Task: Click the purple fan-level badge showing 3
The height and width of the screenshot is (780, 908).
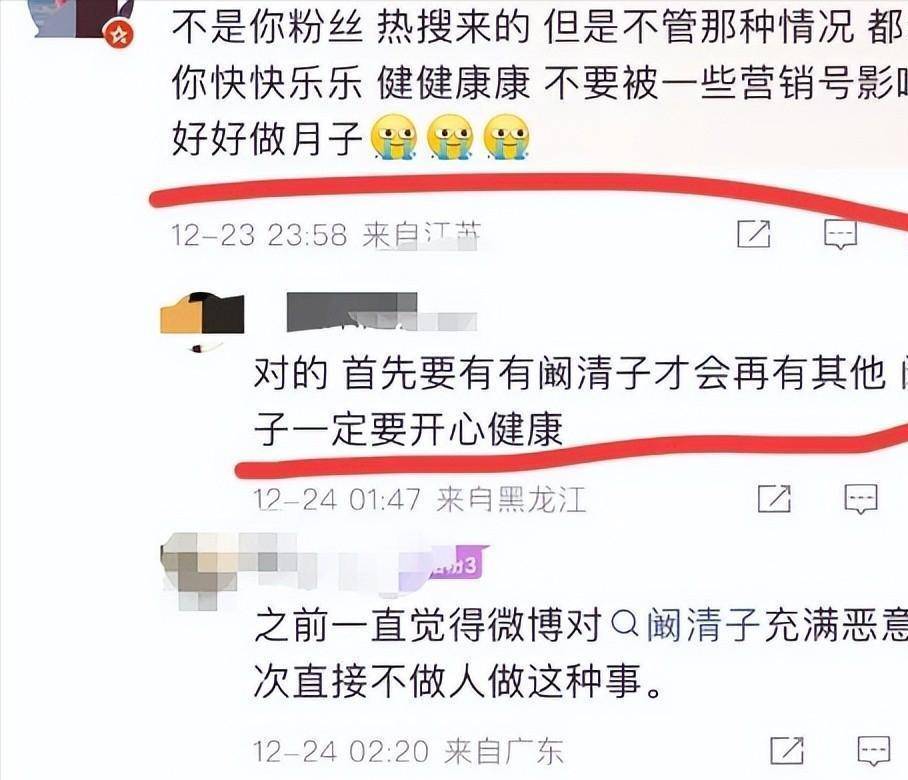Action: click(x=457, y=563)
